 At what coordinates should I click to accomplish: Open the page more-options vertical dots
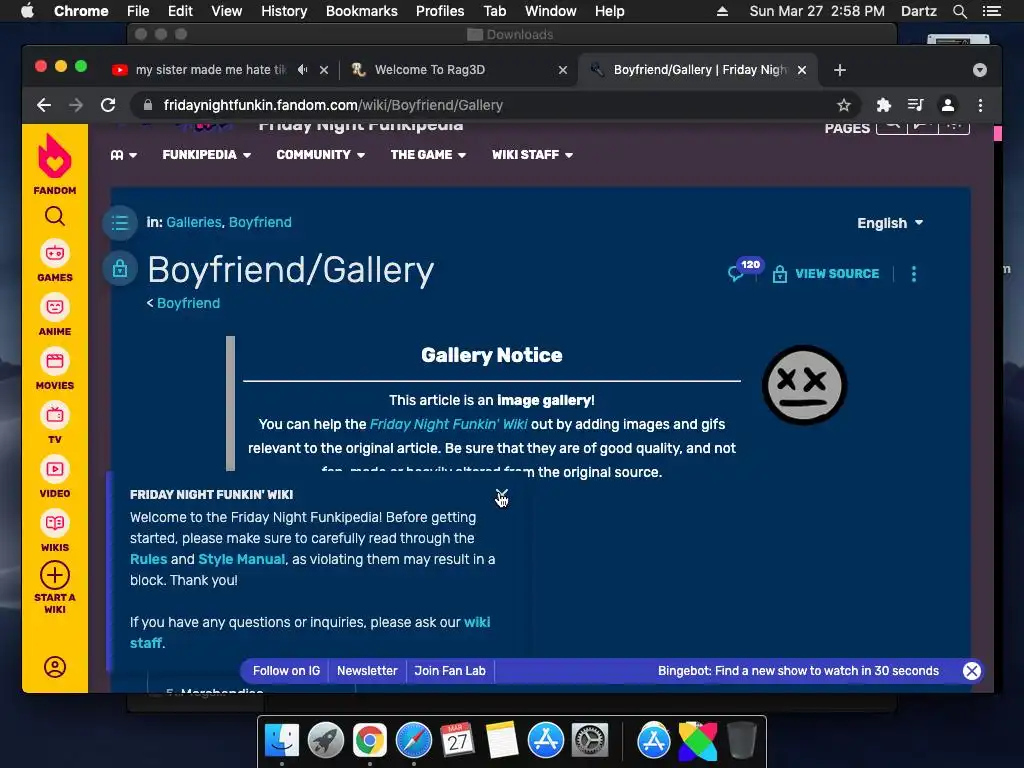914,274
